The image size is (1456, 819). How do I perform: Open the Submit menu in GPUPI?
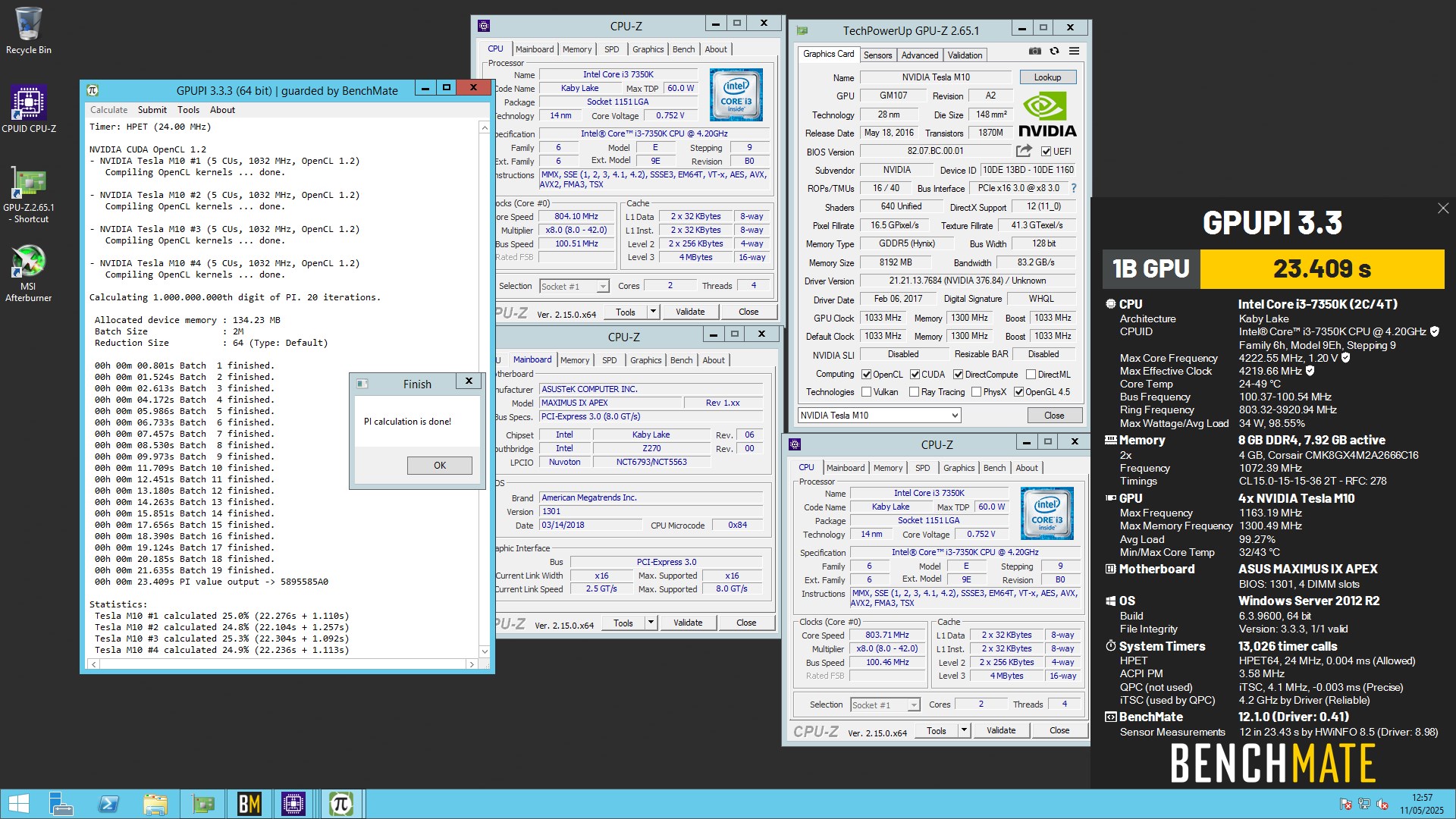[x=152, y=110]
